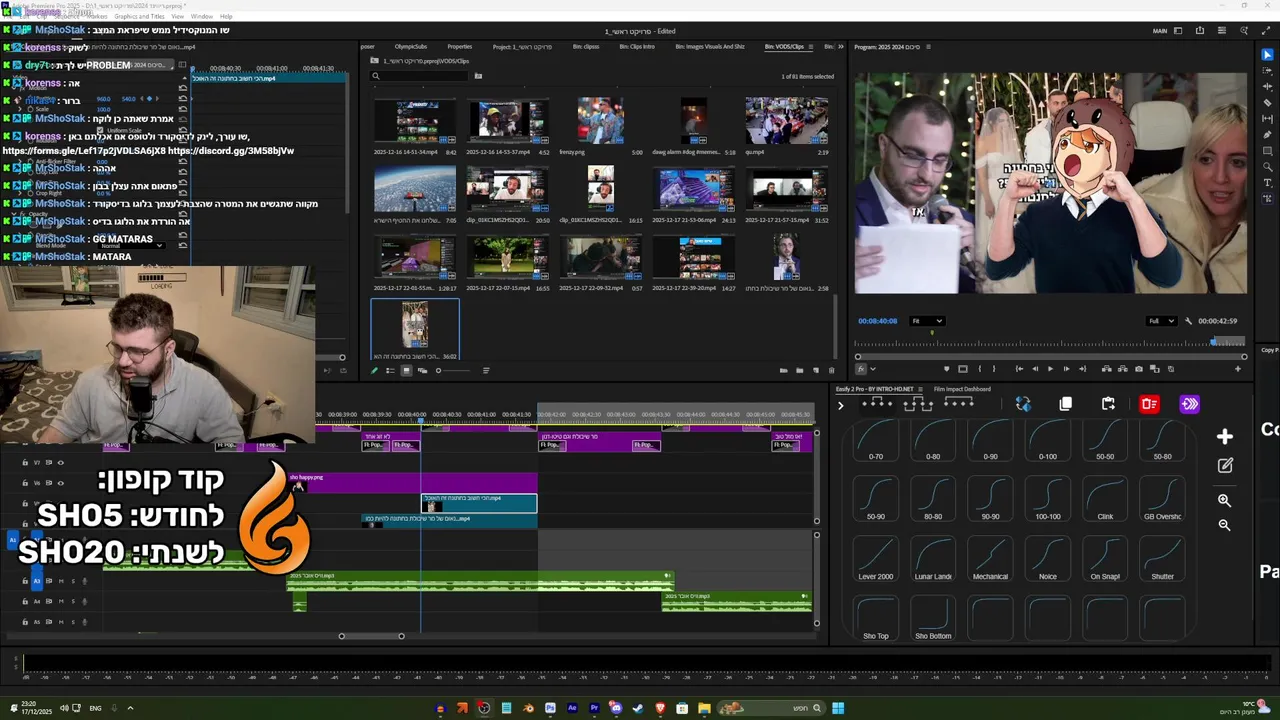Go to In point in program monitor
The image size is (1280, 720).
tap(1019, 369)
